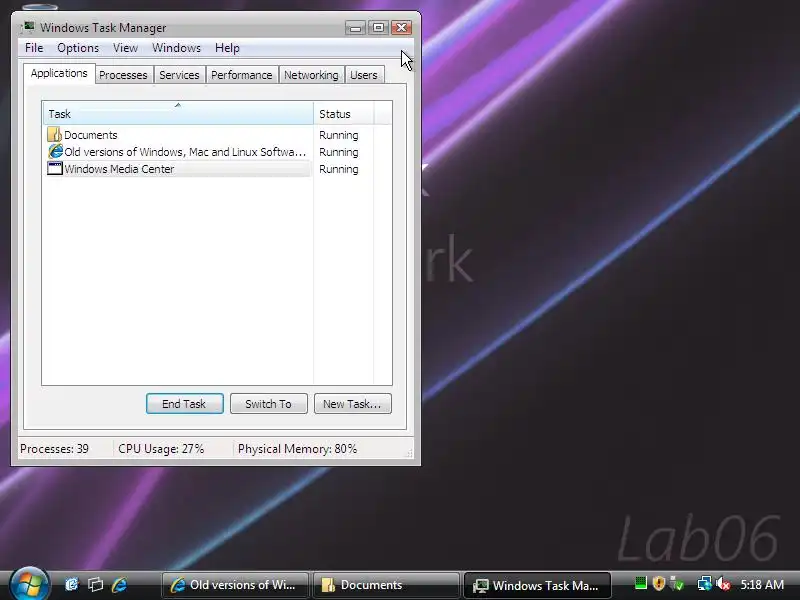Viewport: 800px width, 600px height.
Task: Open the Old versions of Wi... taskbar button
Action: pos(235,585)
